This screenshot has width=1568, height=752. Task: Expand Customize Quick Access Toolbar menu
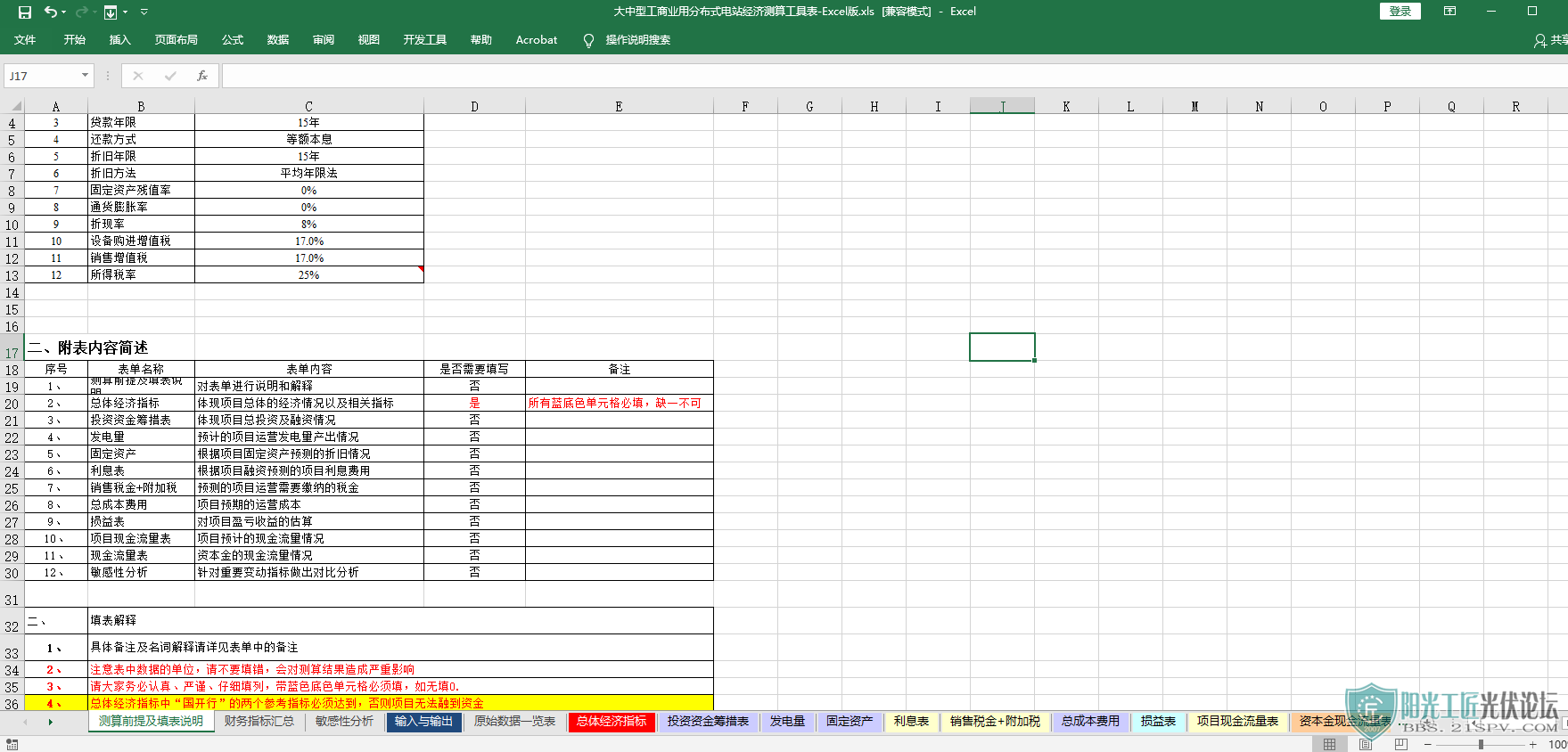(144, 12)
